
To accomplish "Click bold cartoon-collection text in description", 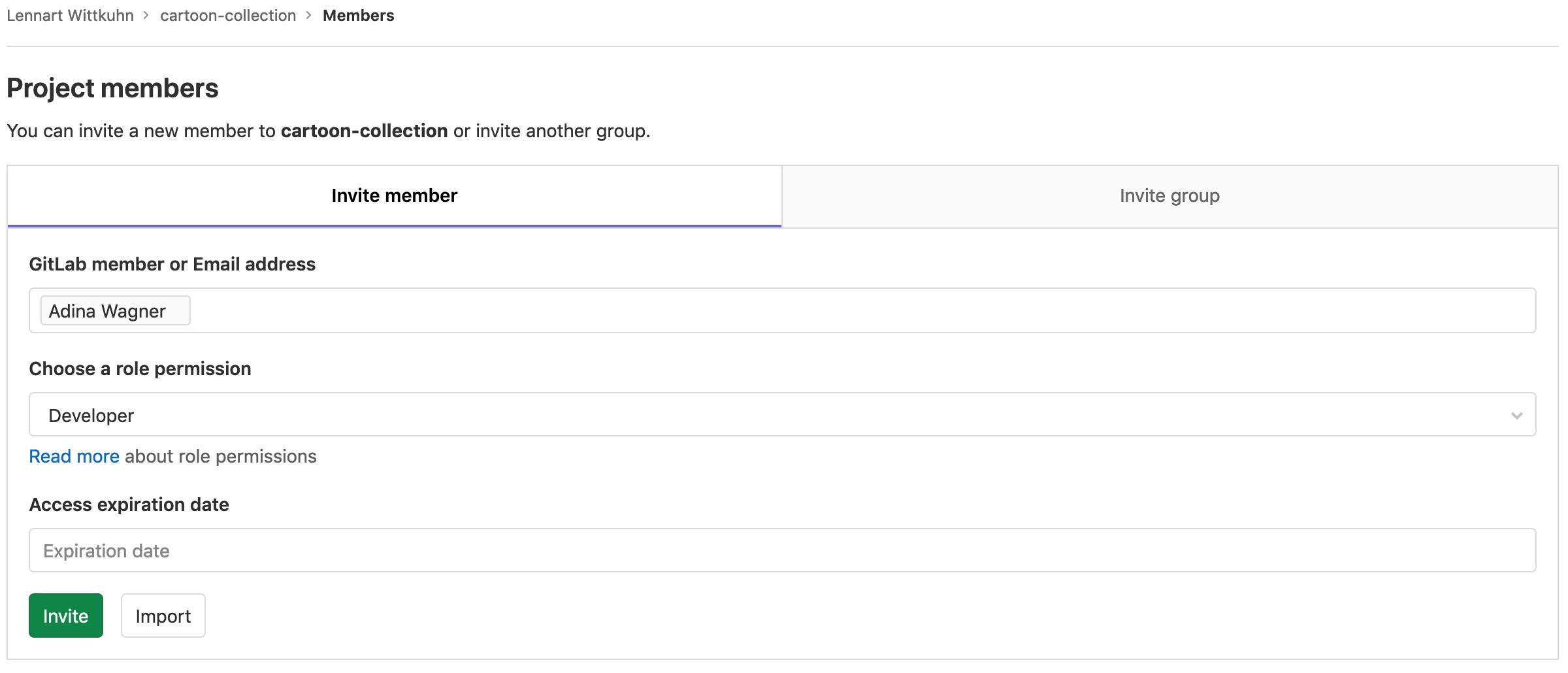I will click(x=364, y=131).
